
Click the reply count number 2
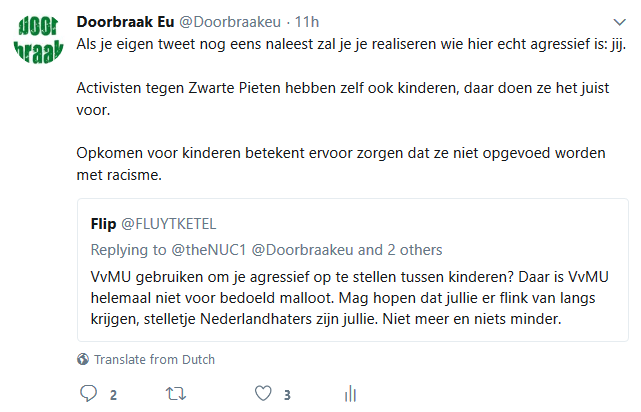113,395
